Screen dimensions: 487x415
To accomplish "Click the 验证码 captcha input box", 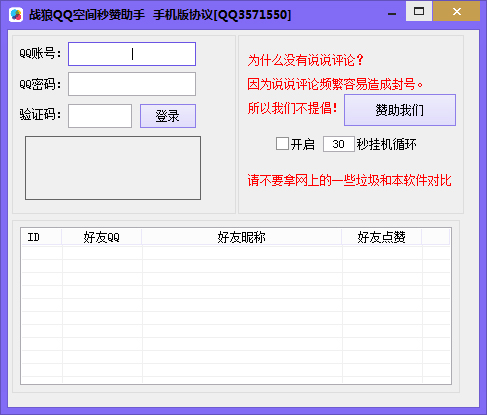I will (x=100, y=116).
